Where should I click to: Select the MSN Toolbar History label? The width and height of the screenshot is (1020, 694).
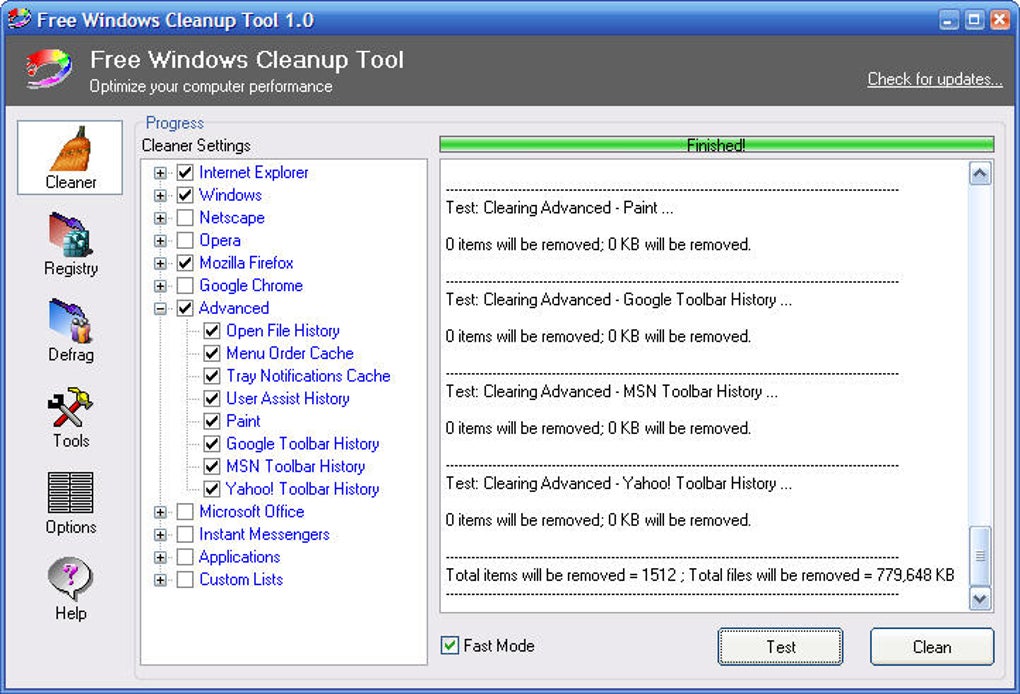[295, 466]
